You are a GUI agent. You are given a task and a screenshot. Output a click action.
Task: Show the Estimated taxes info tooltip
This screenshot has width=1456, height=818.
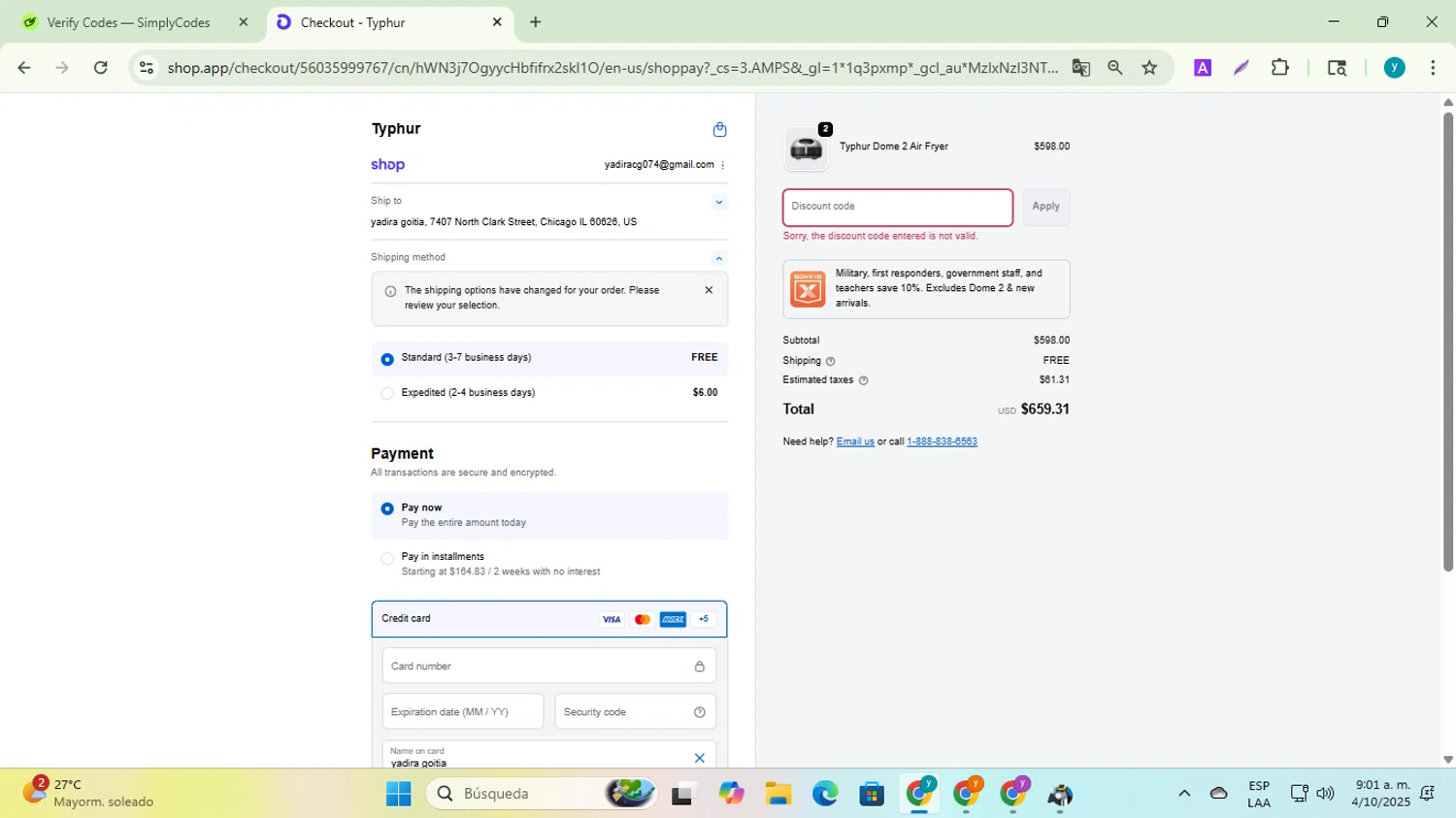pyautogui.click(x=863, y=380)
